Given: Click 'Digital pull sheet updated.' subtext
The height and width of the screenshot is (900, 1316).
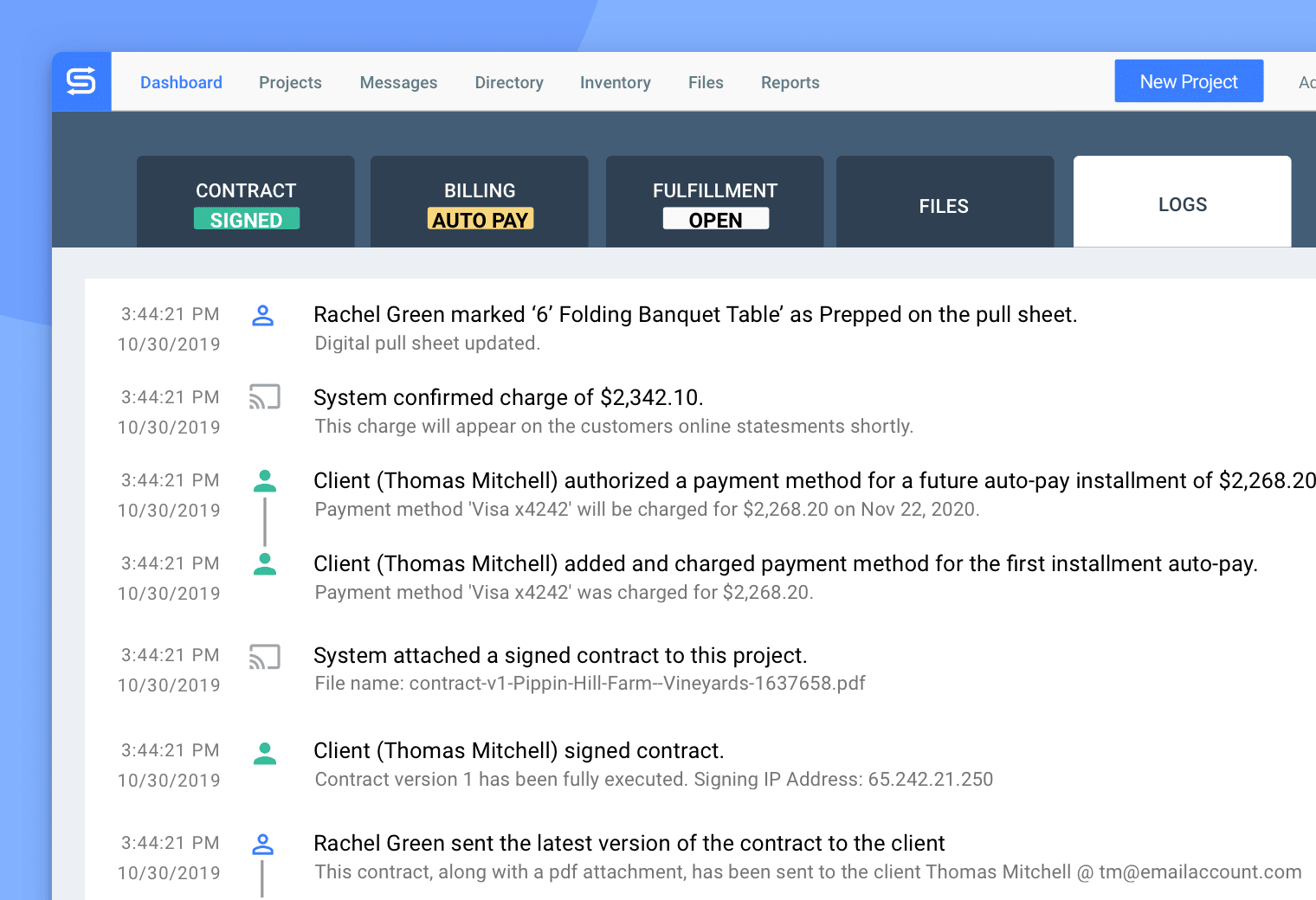Looking at the screenshot, I should (x=428, y=344).
